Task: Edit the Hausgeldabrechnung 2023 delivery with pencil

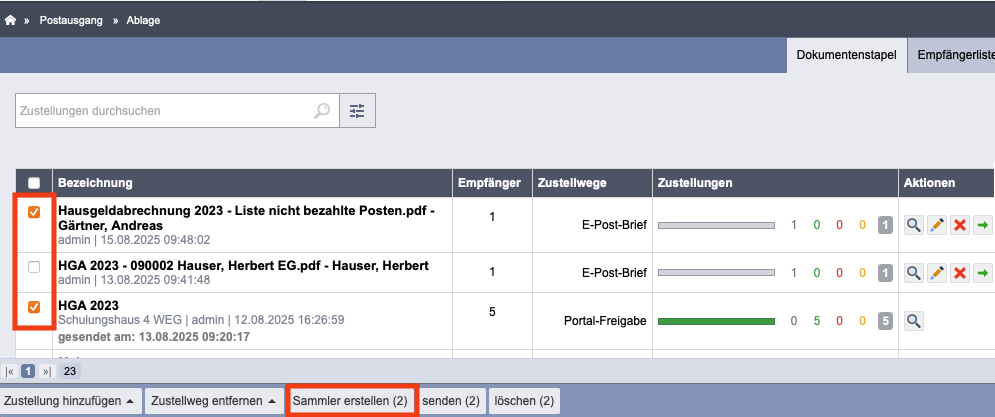Action: pos(937,225)
